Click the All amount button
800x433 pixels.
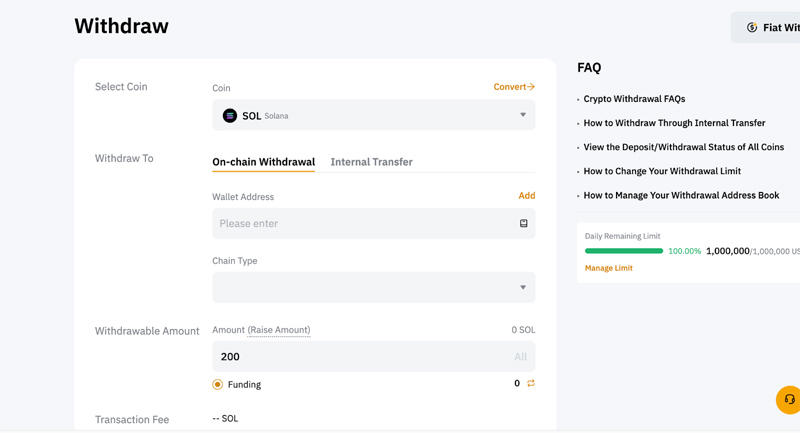(520, 356)
